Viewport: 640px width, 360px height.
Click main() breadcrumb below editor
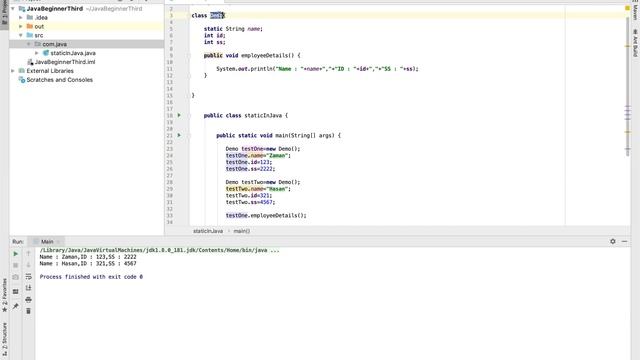click(241, 231)
